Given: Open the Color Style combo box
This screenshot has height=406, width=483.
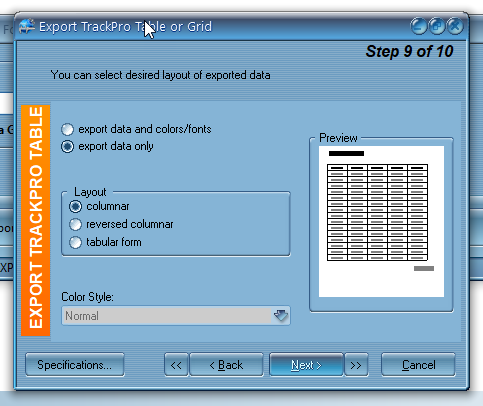Looking at the screenshot, I should pos(176,316).
